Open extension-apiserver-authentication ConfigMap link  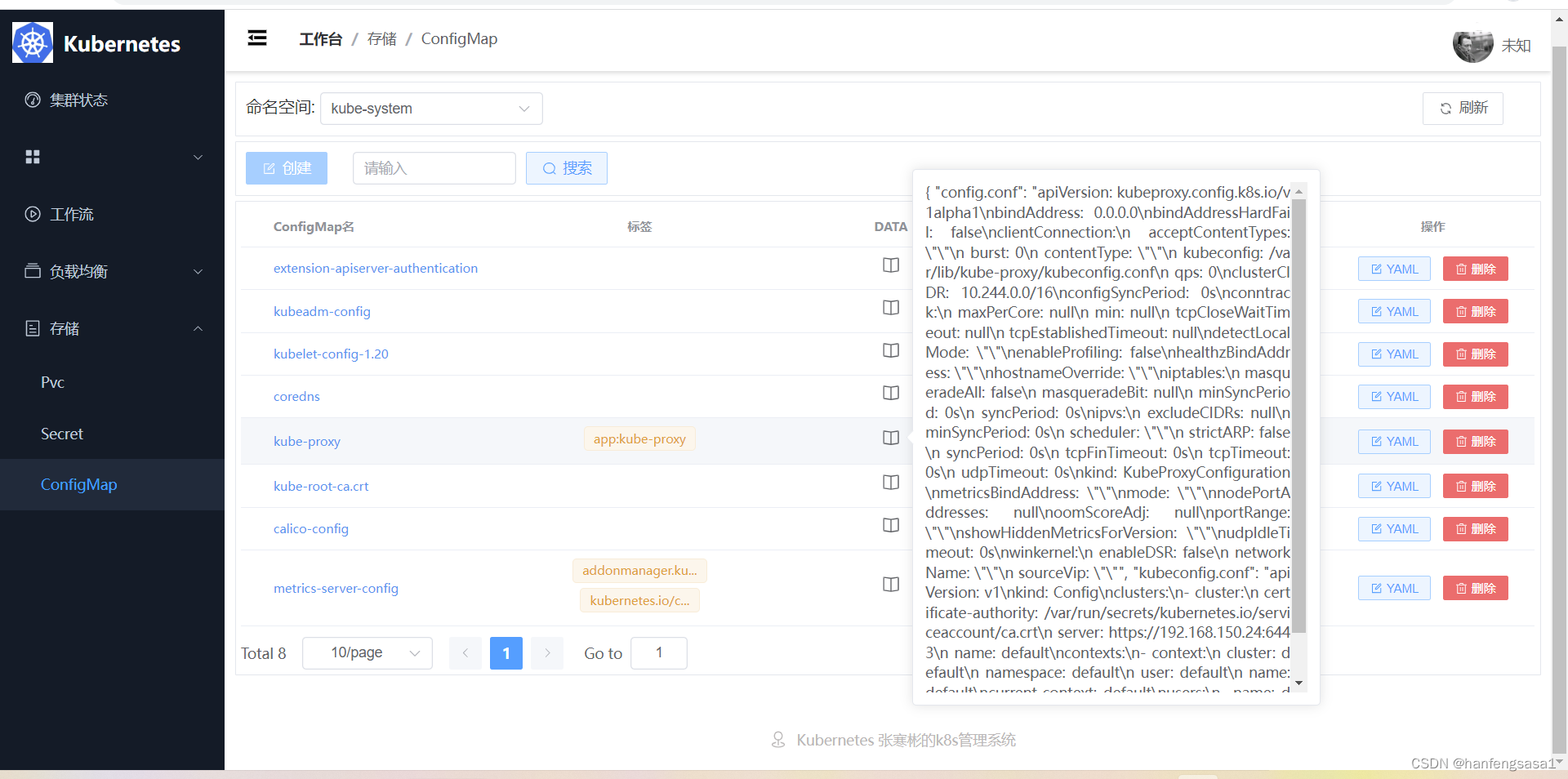(x=376, y=268)
